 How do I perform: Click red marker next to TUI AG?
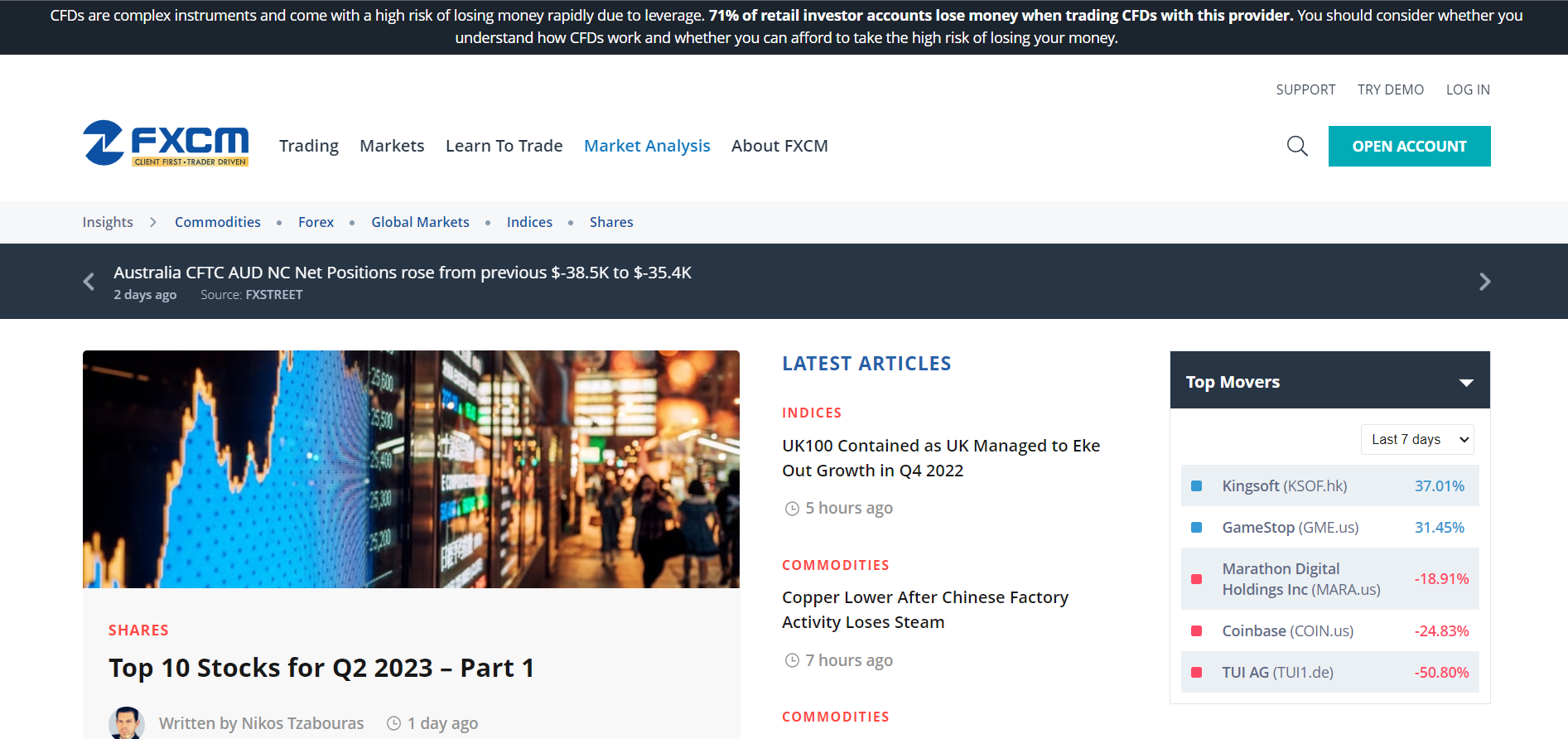pyautogui.click(x=1196, y=673)
